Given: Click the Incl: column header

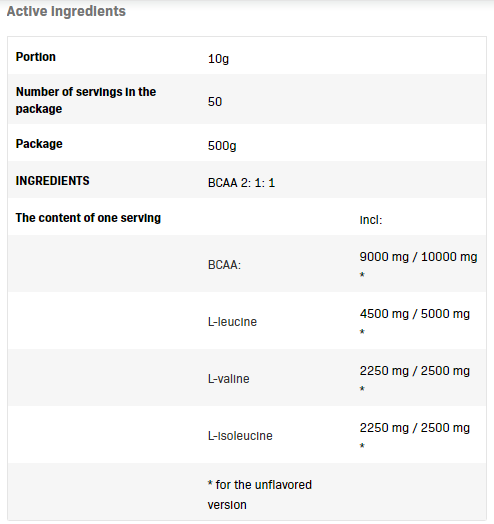Looking at the screenshot, I should pyautogui.click(x=371, y=220).
